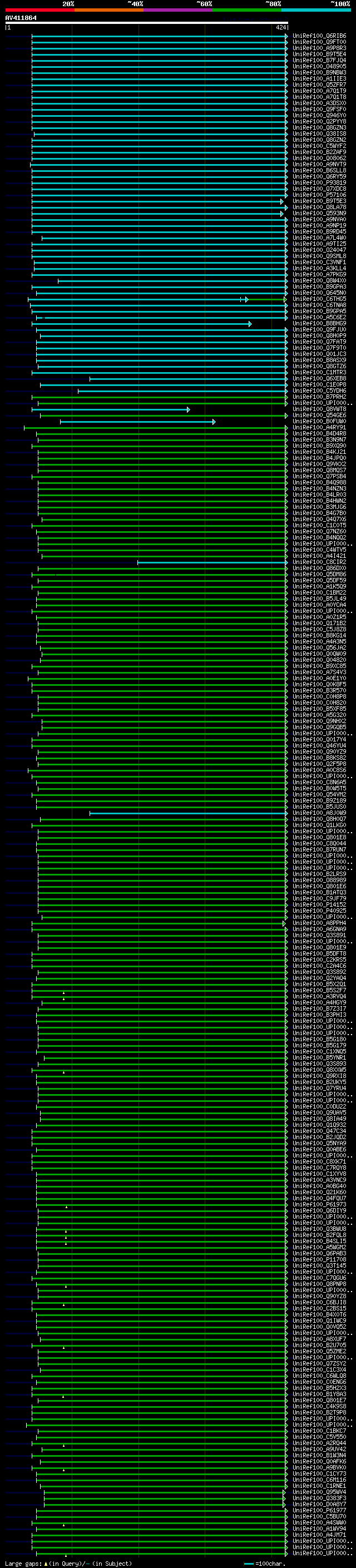The height and width of the screenshot is (1568, 356).
Task: Click UniRef100_A7PKG9 label
Action: [x=319, y=275]
